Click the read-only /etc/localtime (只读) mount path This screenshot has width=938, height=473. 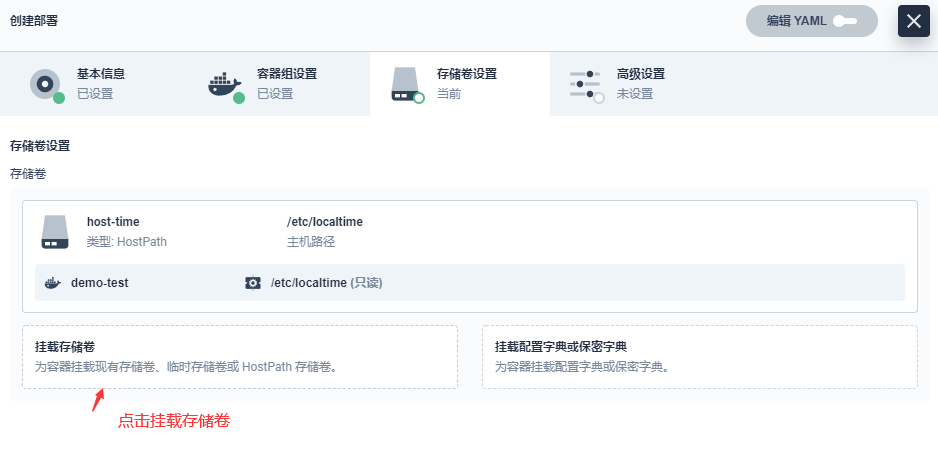pos(326,283)
